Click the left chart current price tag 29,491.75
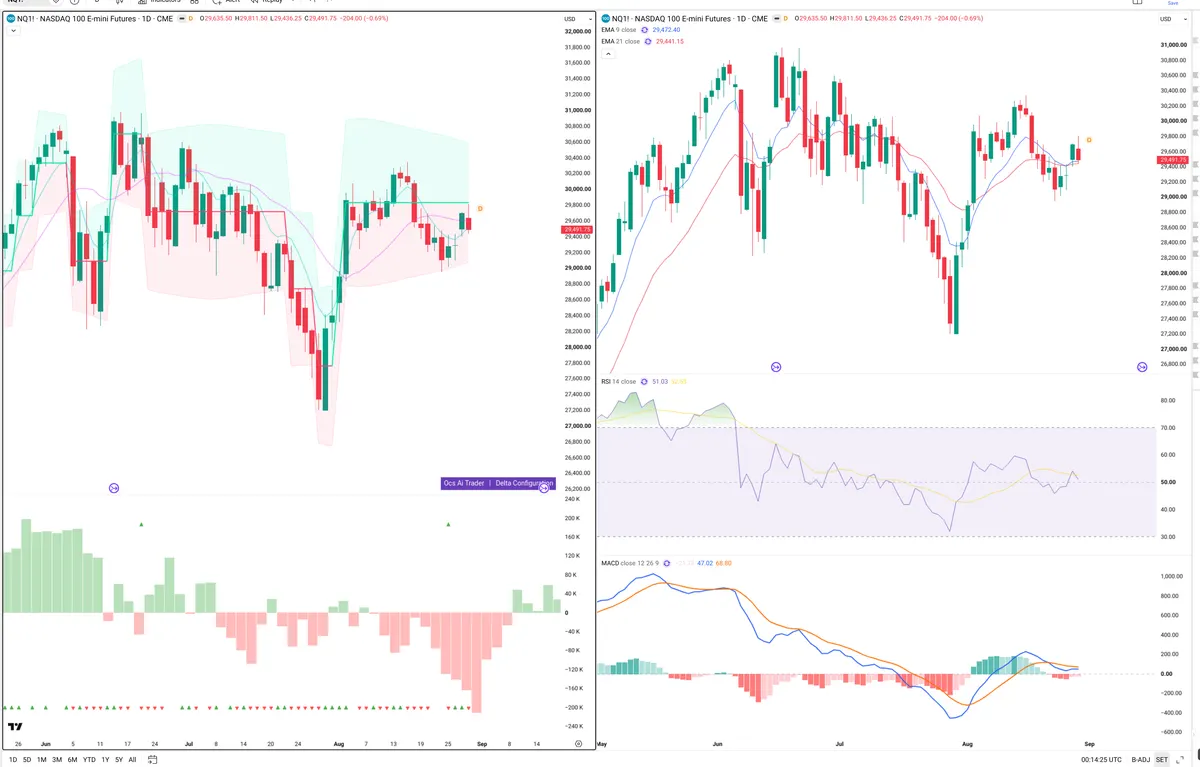This screenshot has height=767, width=1200. 578,230
